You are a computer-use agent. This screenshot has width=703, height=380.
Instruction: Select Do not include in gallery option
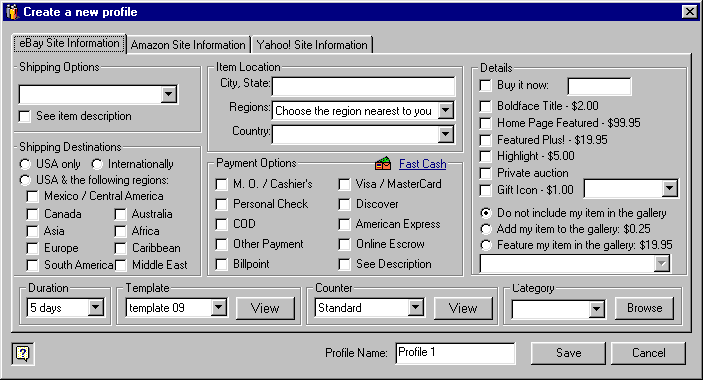point(486,213)
